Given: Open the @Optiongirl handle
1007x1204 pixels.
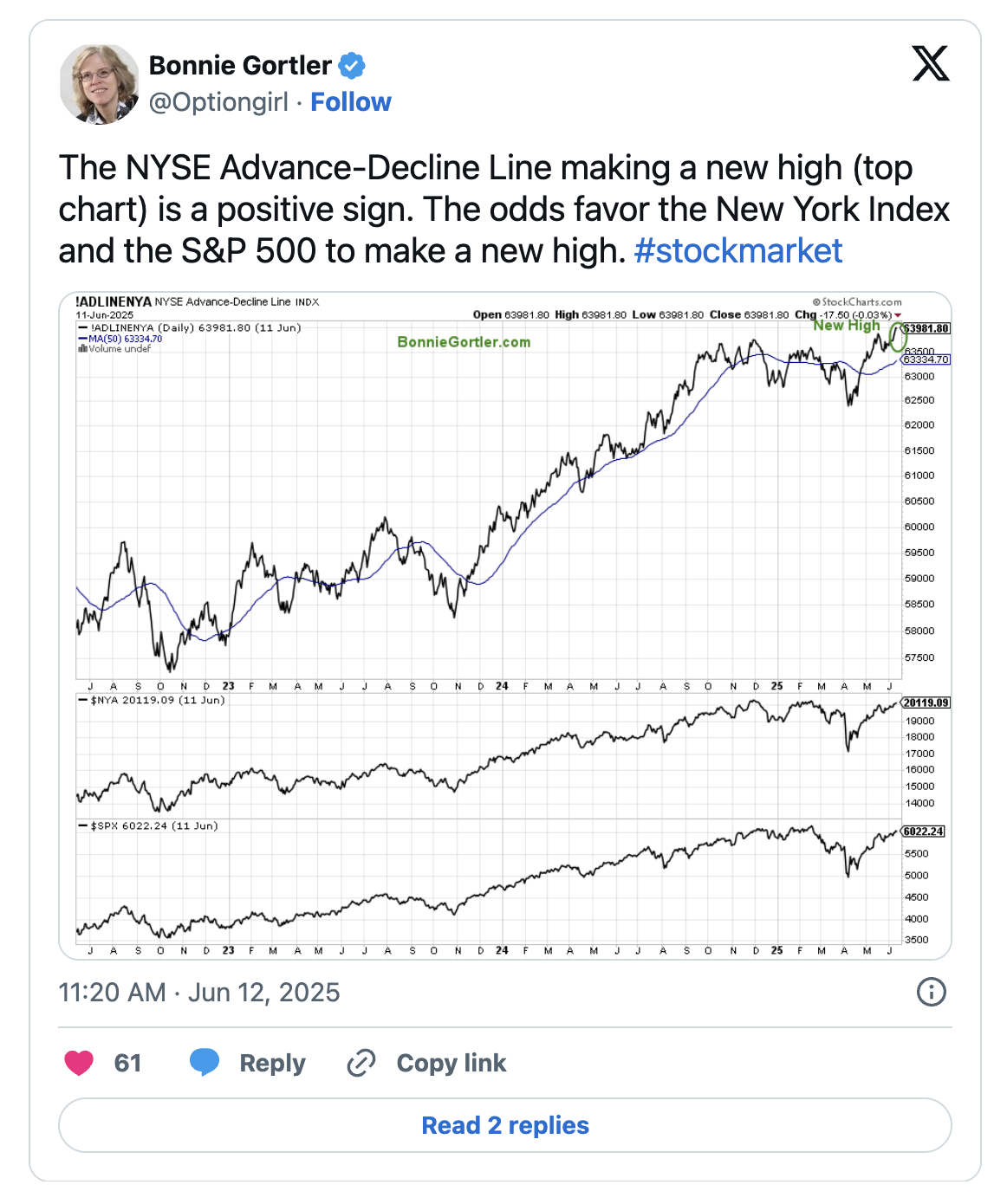Looking at the screenshot, I should [218, 102].
